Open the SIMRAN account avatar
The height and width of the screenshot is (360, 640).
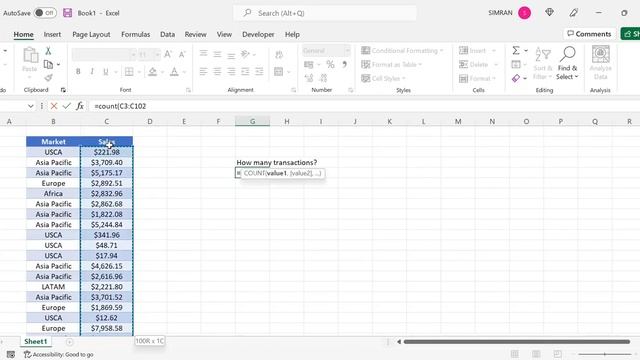tap(524, 13)
